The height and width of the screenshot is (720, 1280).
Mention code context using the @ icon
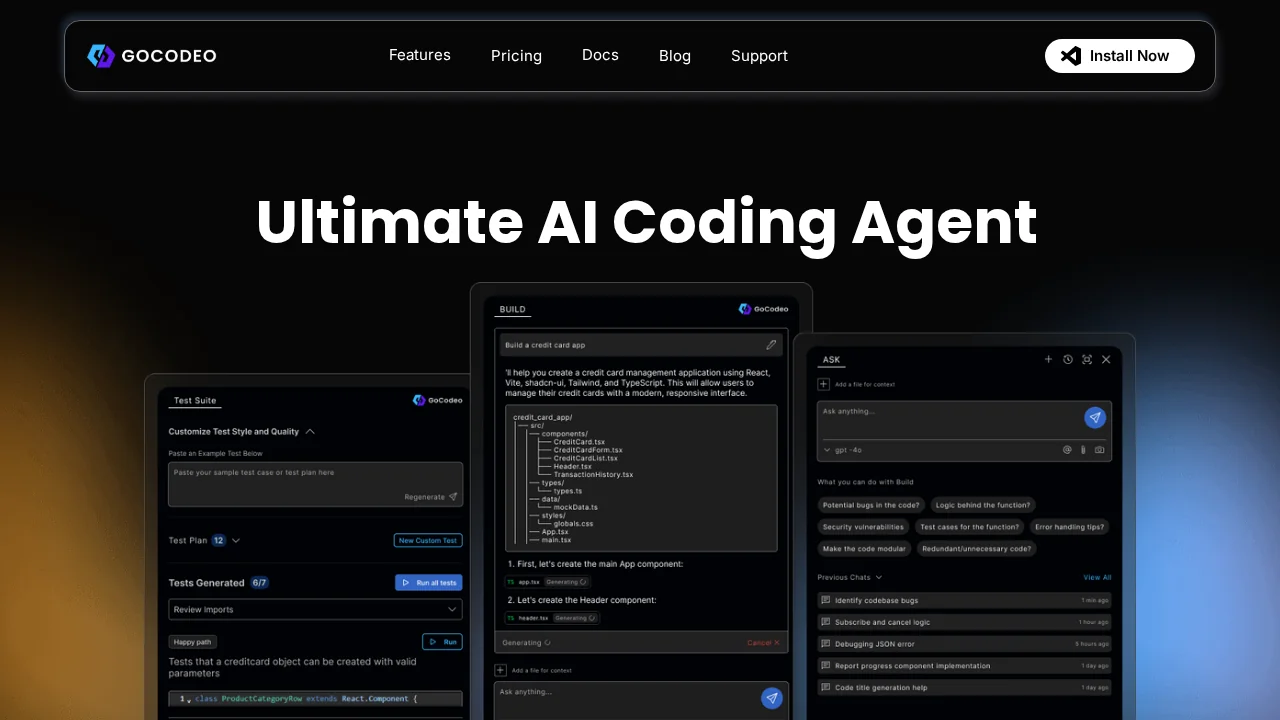pyautogui.click(x=1066, y=450)
